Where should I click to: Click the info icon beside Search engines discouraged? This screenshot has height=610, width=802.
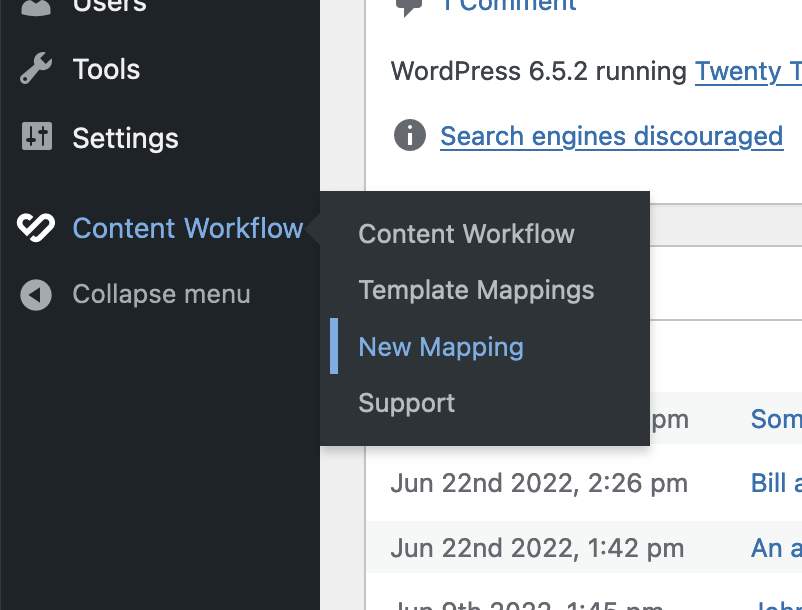pyautogui.click(x=409, y=135)
